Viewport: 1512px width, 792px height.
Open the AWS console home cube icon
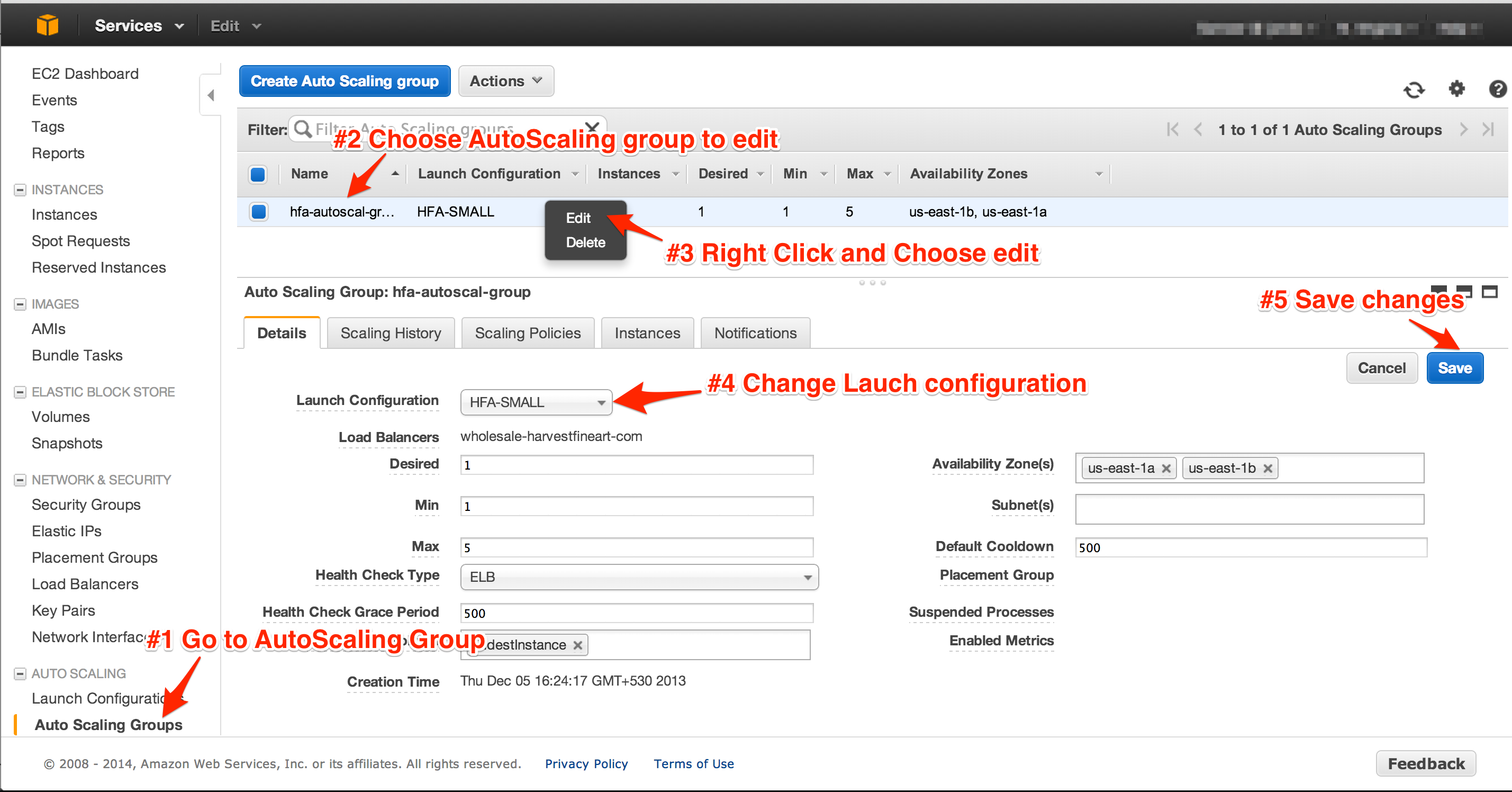click(48, 25)
